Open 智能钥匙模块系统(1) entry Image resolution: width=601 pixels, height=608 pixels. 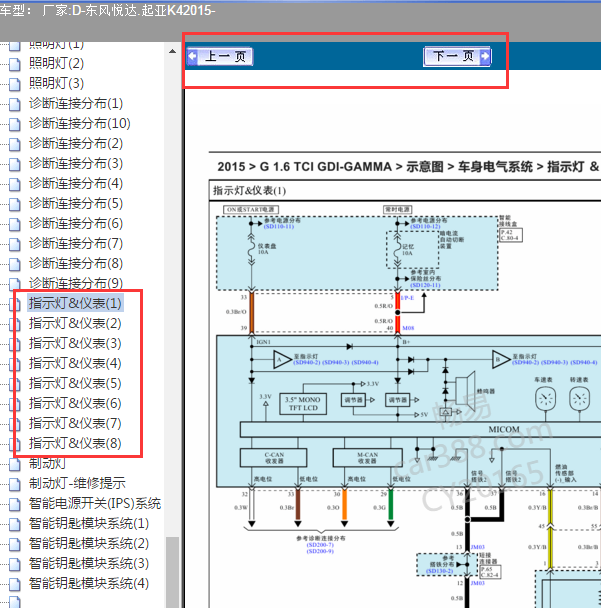click(x=89, y=523)
